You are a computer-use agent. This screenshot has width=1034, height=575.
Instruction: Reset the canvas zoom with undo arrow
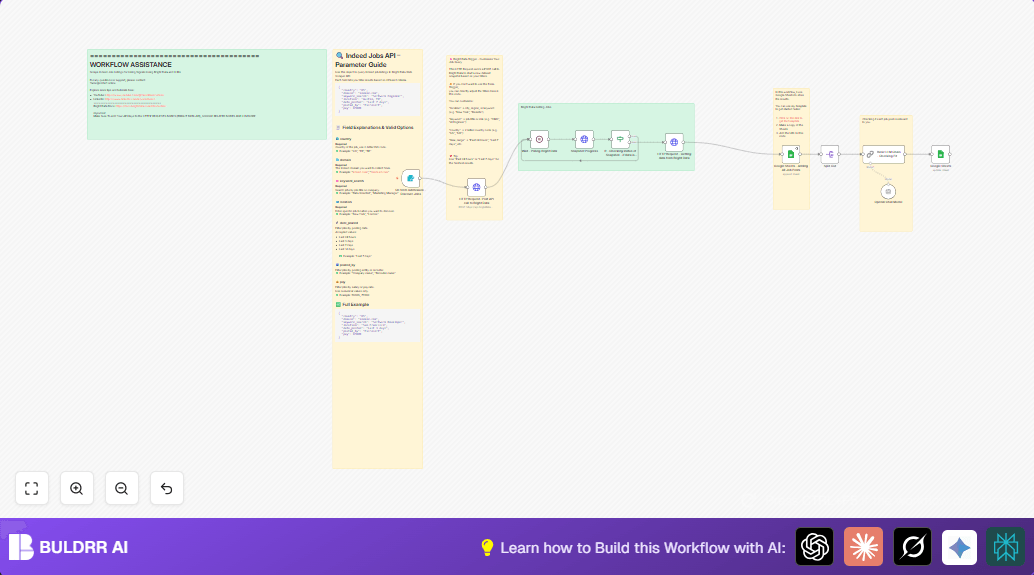[x=166, y=489]
